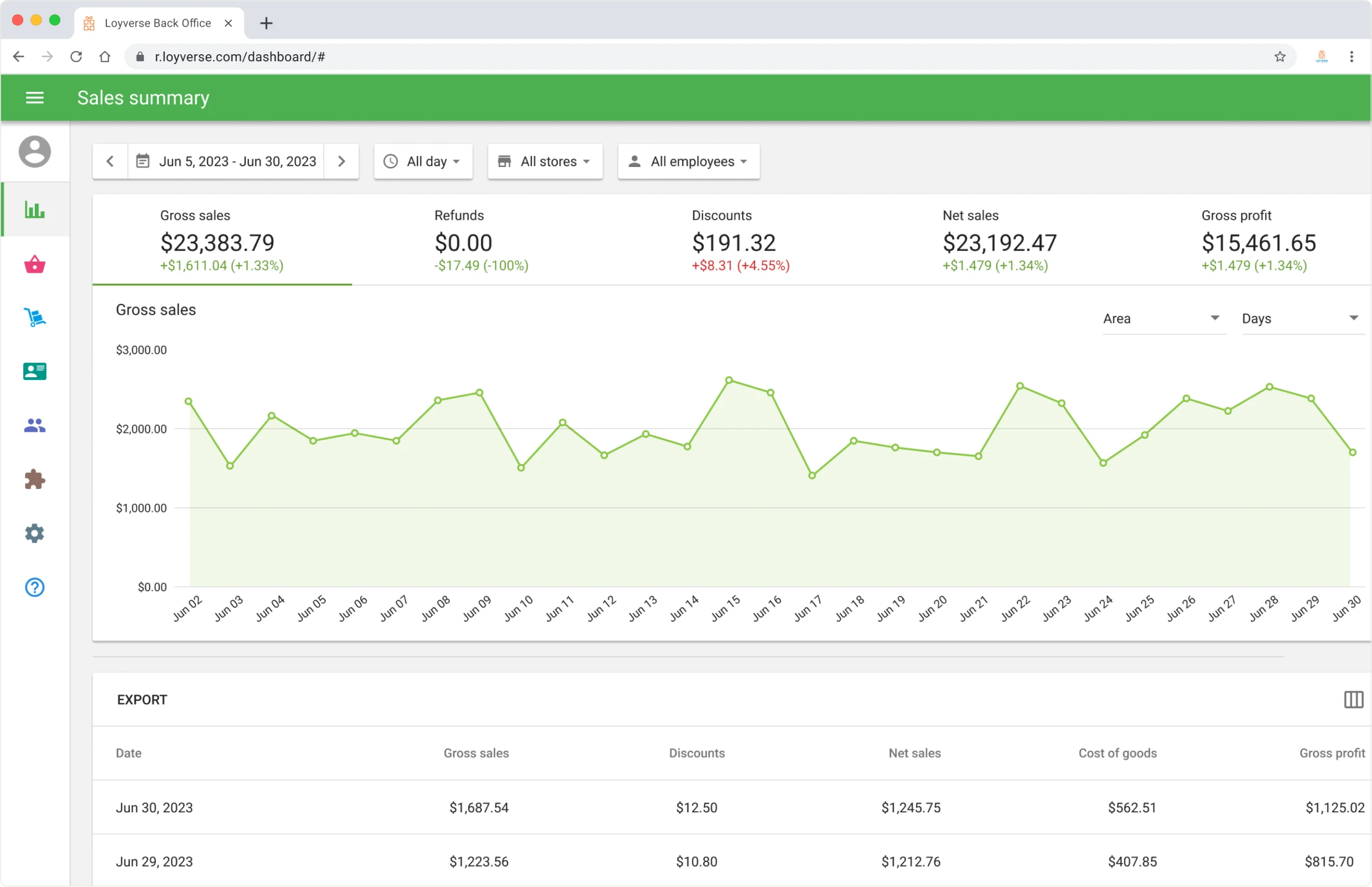Toggle the column visibility icon near EXPORT
The image size is (1372, 887).
(1353, 699)
